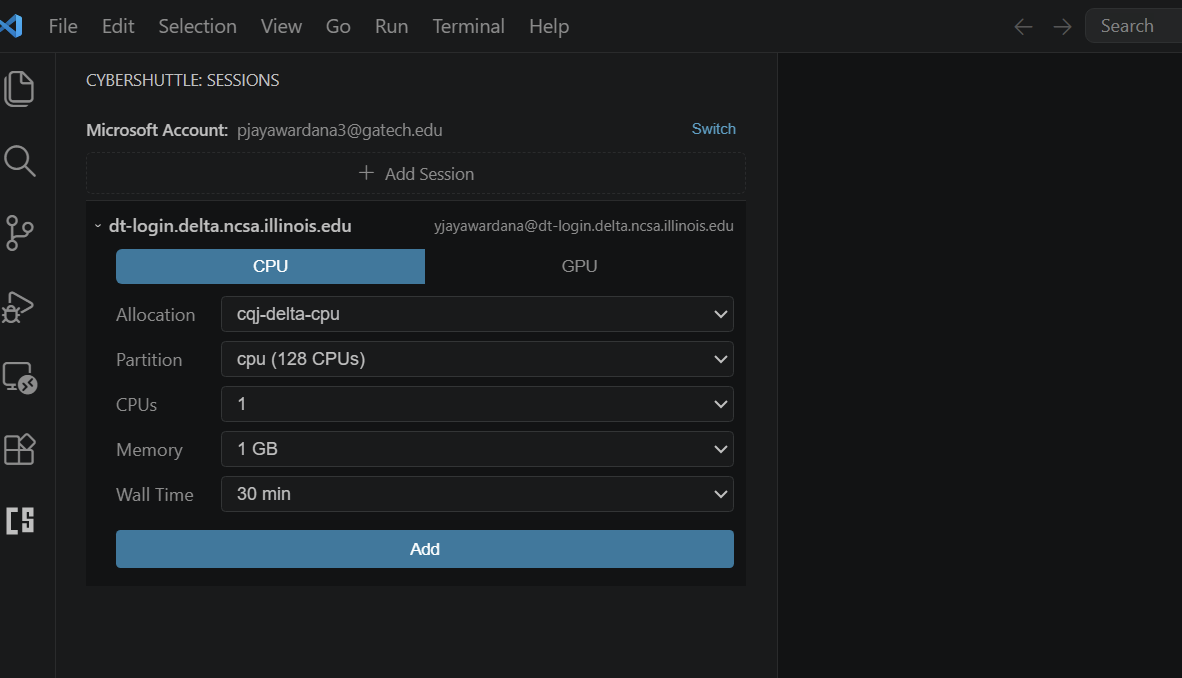This screenshot has width=1182, height=678.
Task: Switch to the GPU tab
Action: pos(579,266)
